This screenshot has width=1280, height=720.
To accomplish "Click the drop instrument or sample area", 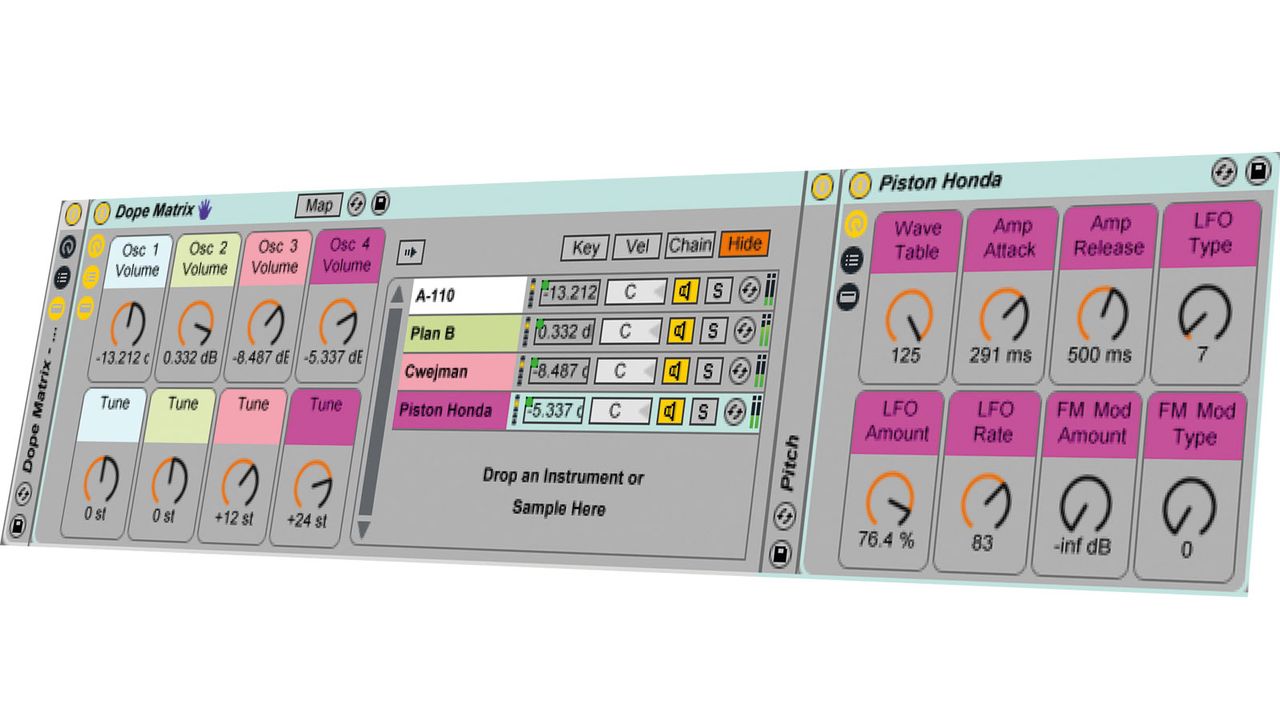I will [x=562, y=492].
